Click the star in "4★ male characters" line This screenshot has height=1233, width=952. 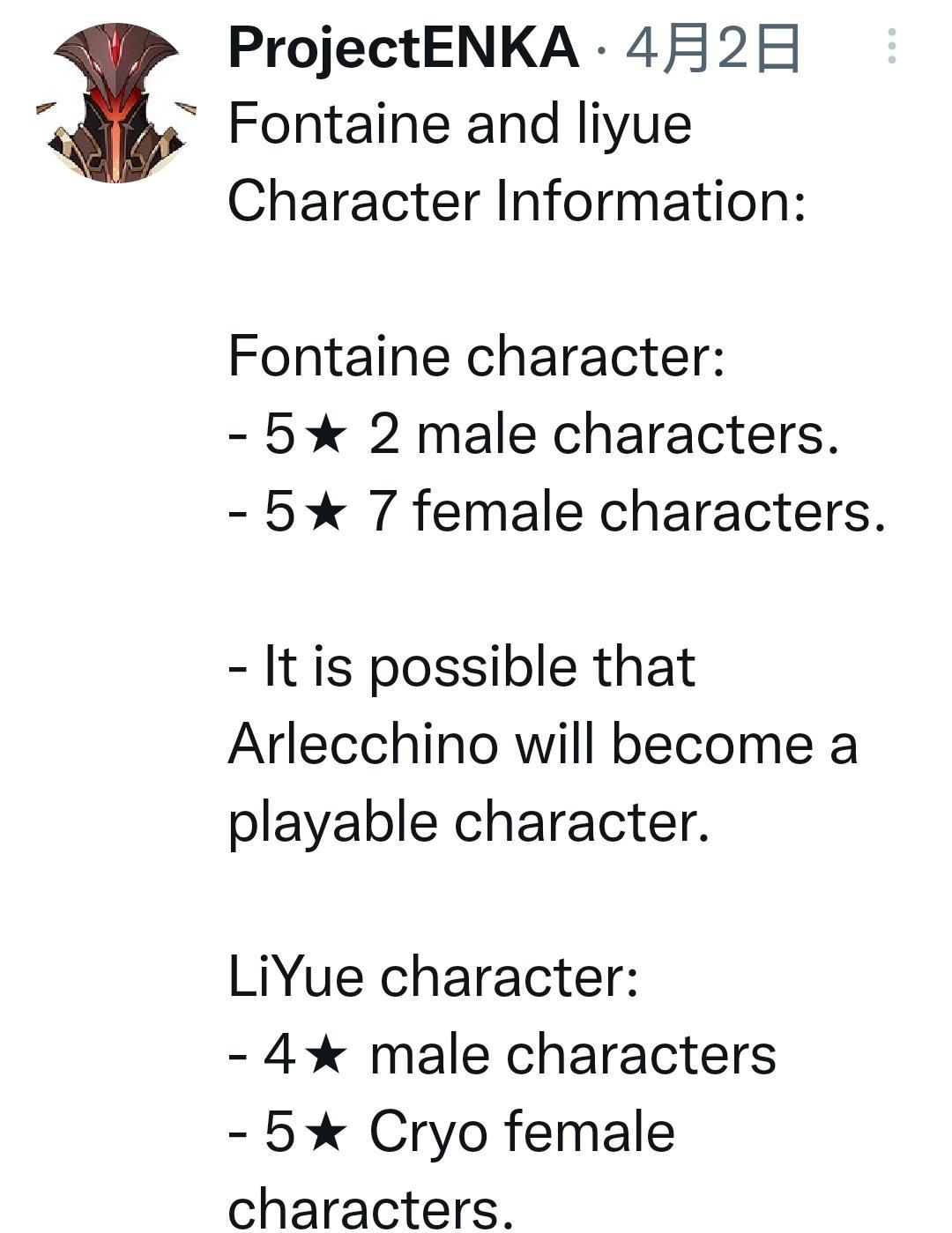click(326, 1056)
